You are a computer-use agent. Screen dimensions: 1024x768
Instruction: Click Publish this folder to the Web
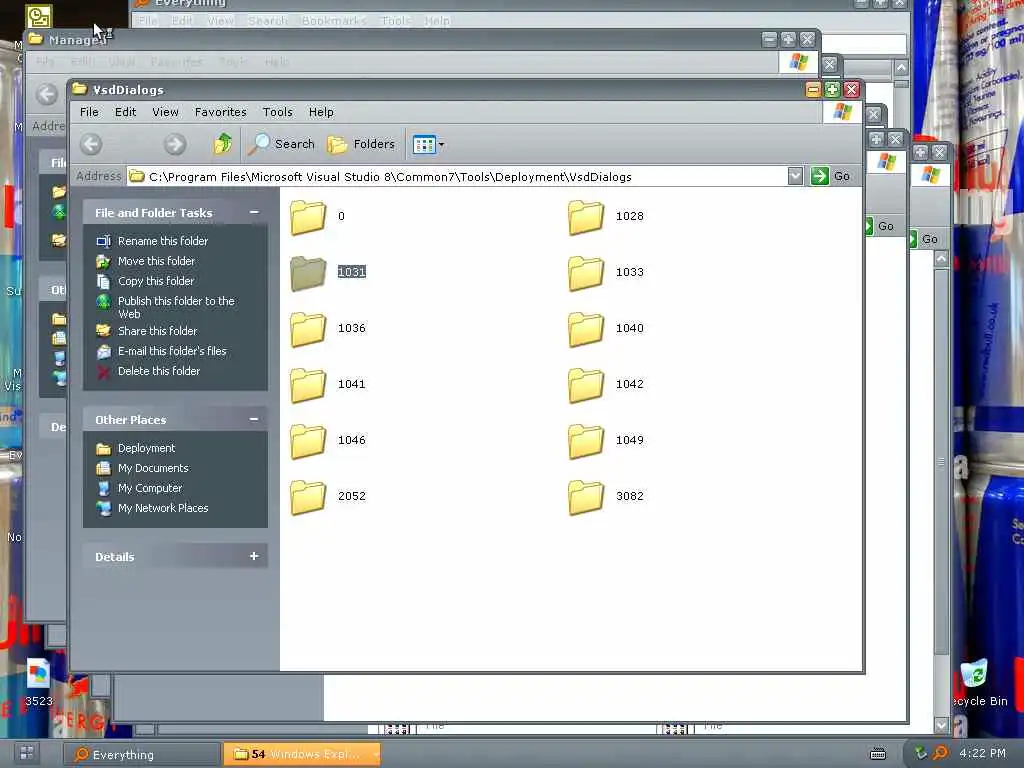pyautogui.click(x=176, y=308)
